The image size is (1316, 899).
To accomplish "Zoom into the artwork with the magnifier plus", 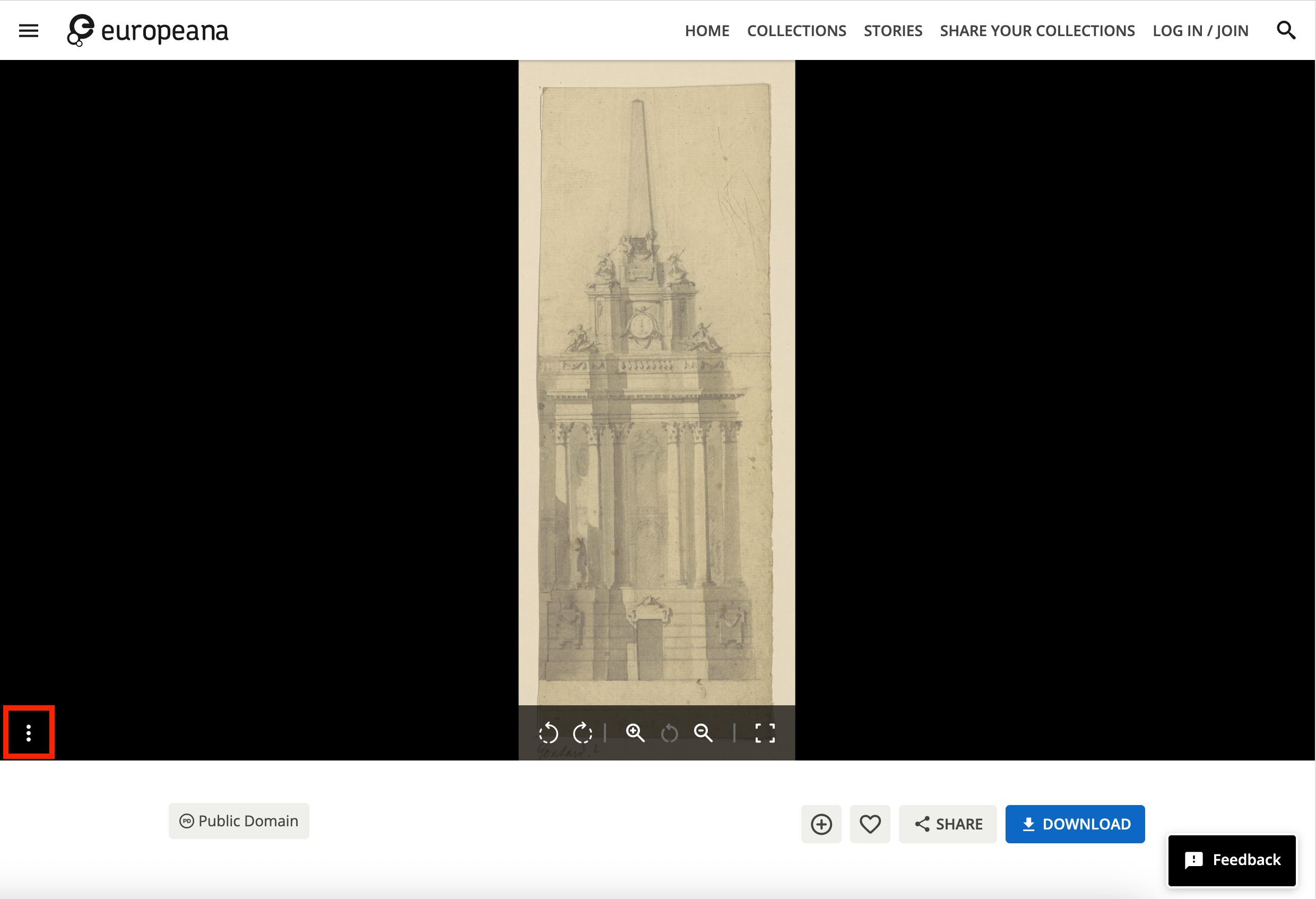I will [635, 732].
